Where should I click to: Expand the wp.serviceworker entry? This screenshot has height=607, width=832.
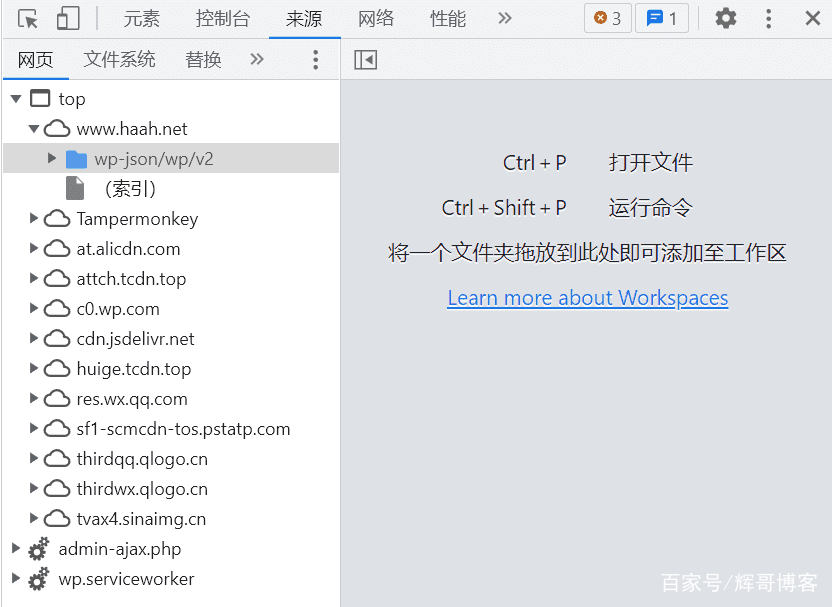pos(15,579)
